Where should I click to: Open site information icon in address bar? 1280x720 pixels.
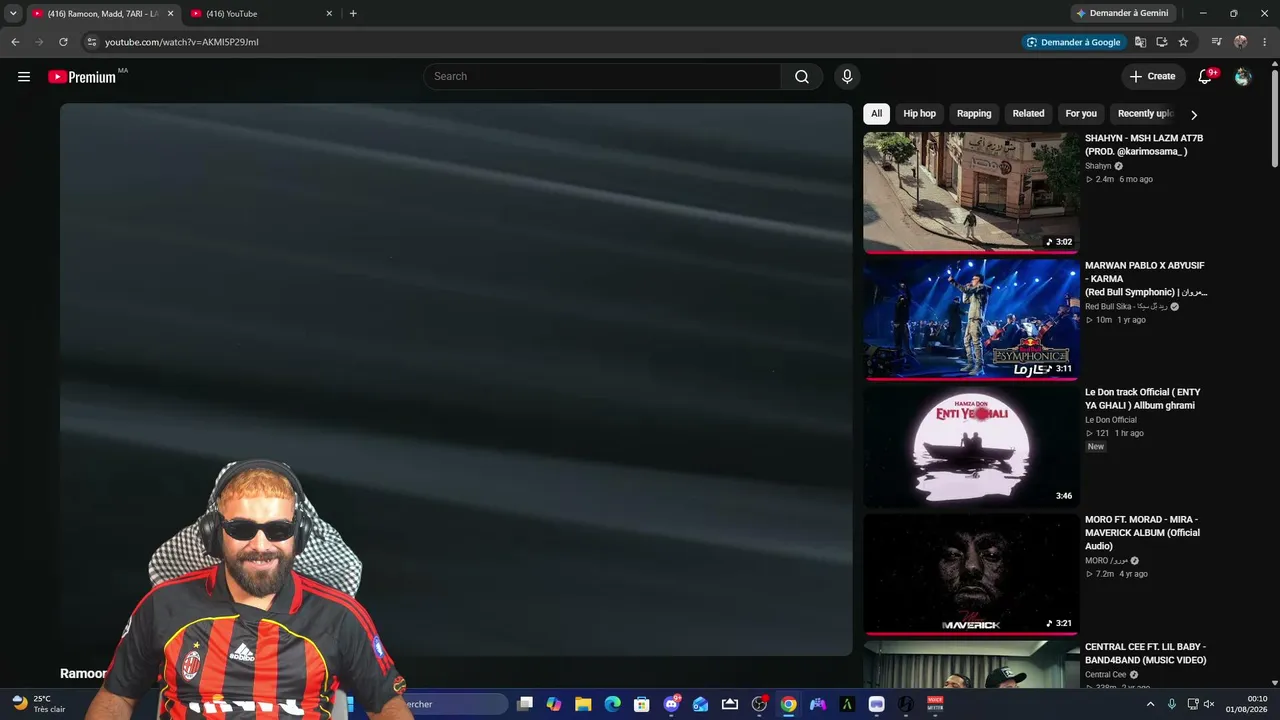pyautogui.click(x=91, y=42)
